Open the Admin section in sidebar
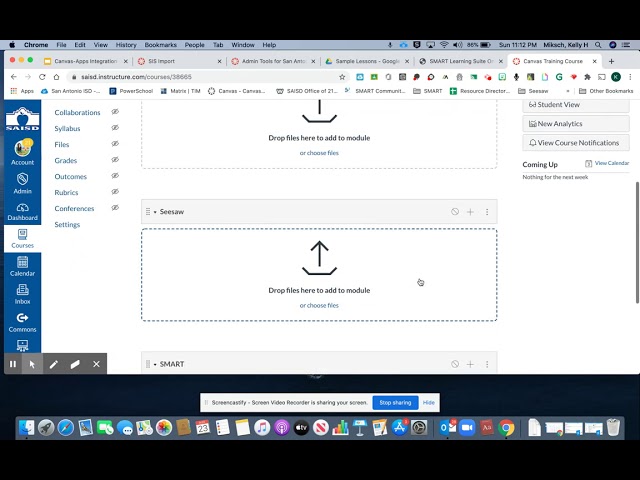This screenshot has height=480, width=640. tap(22, 183)
